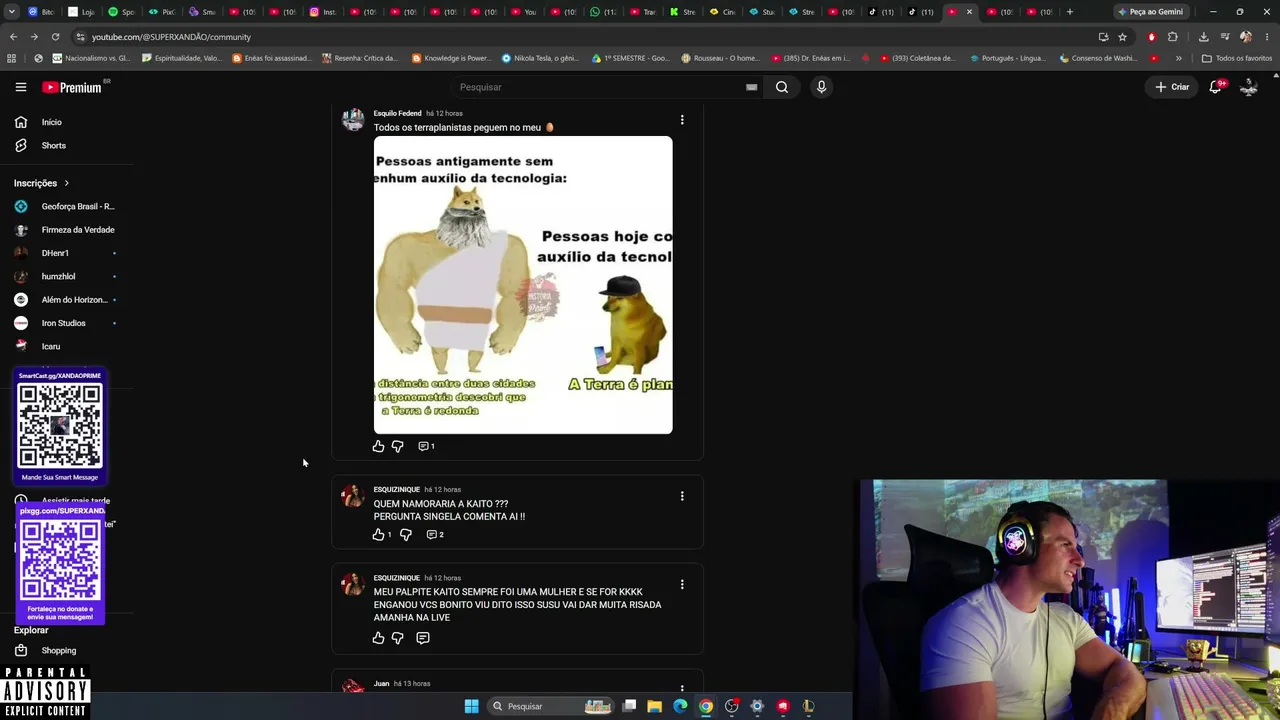Switch to the Instagram browser tab
This screenshot has width=1280, height=720.
click(x=322, y=12)
